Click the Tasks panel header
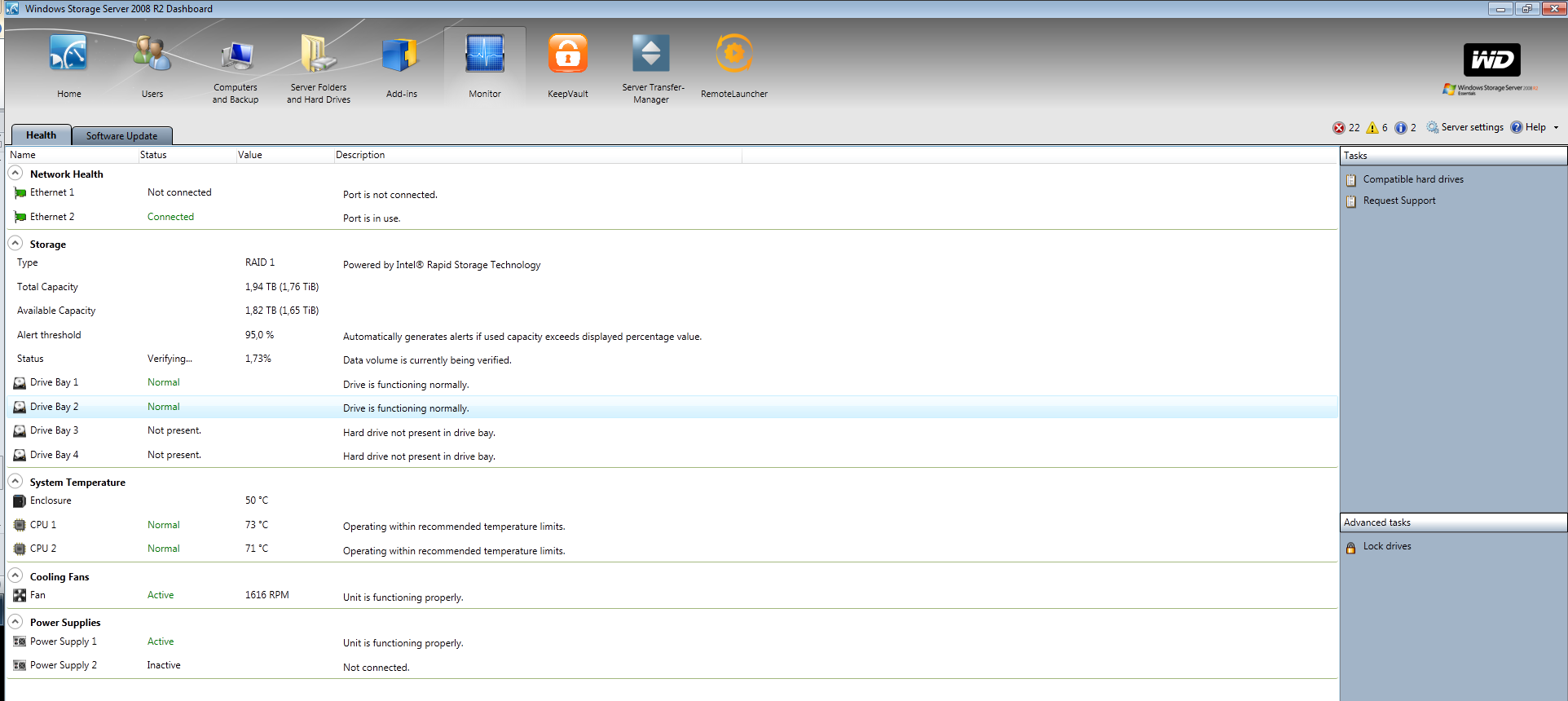The image size is (1568, 701). point(1453,156)
